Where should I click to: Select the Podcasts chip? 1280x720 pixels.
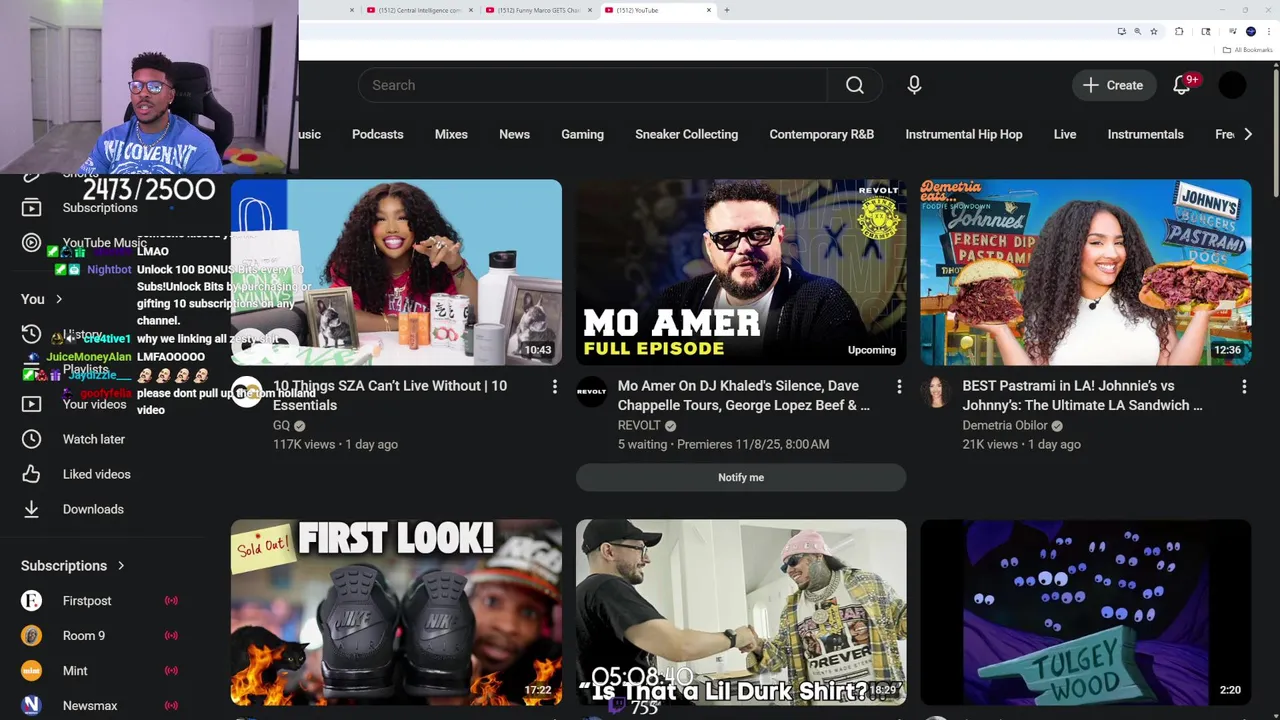click(x=377, y=134)
